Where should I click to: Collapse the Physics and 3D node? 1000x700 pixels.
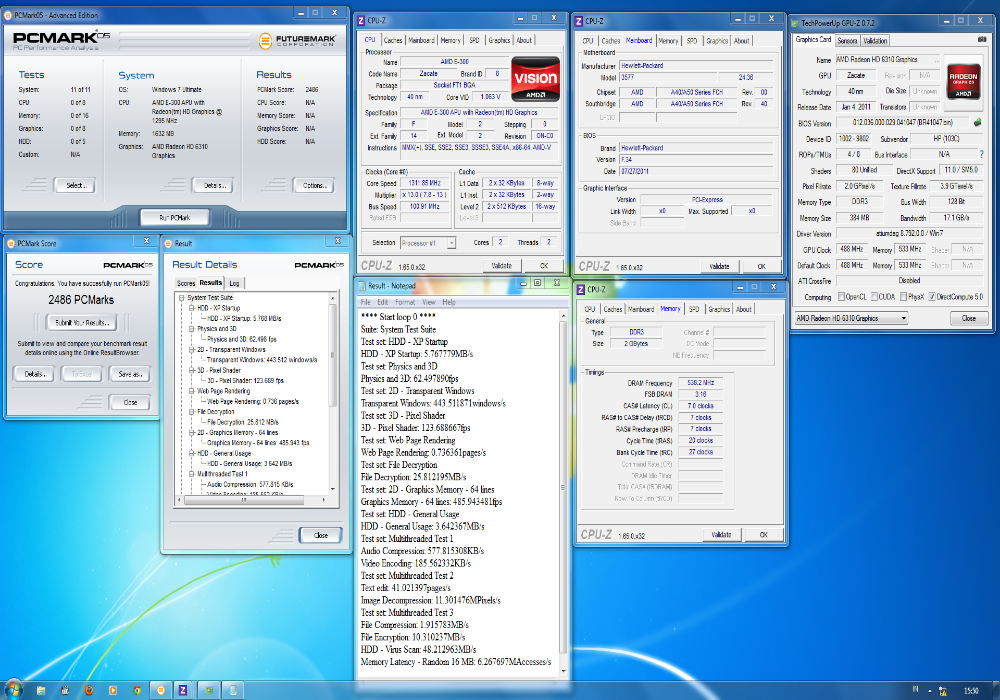click(191, 329)
